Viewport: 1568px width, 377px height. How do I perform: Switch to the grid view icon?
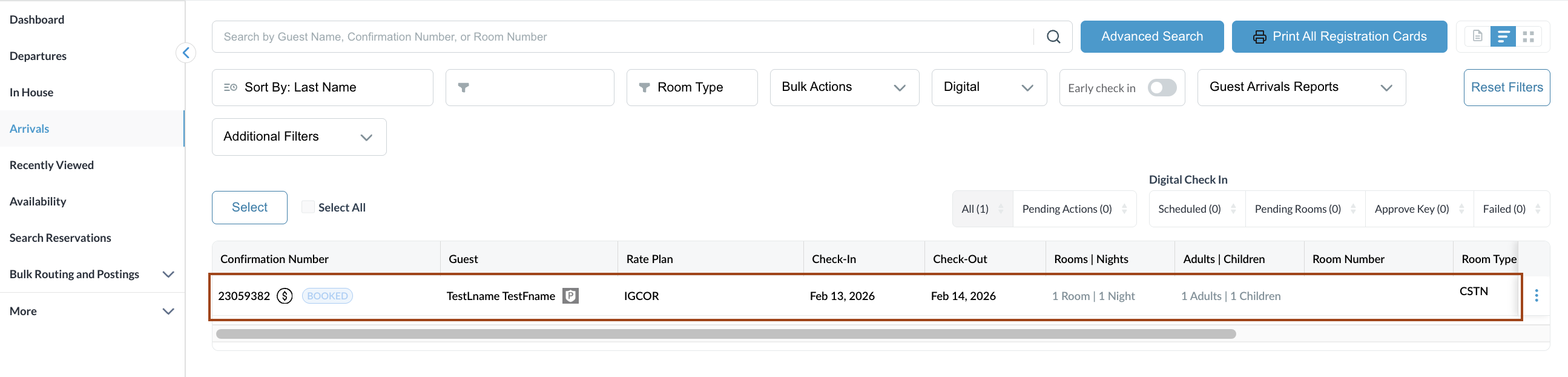(1528, 36)
